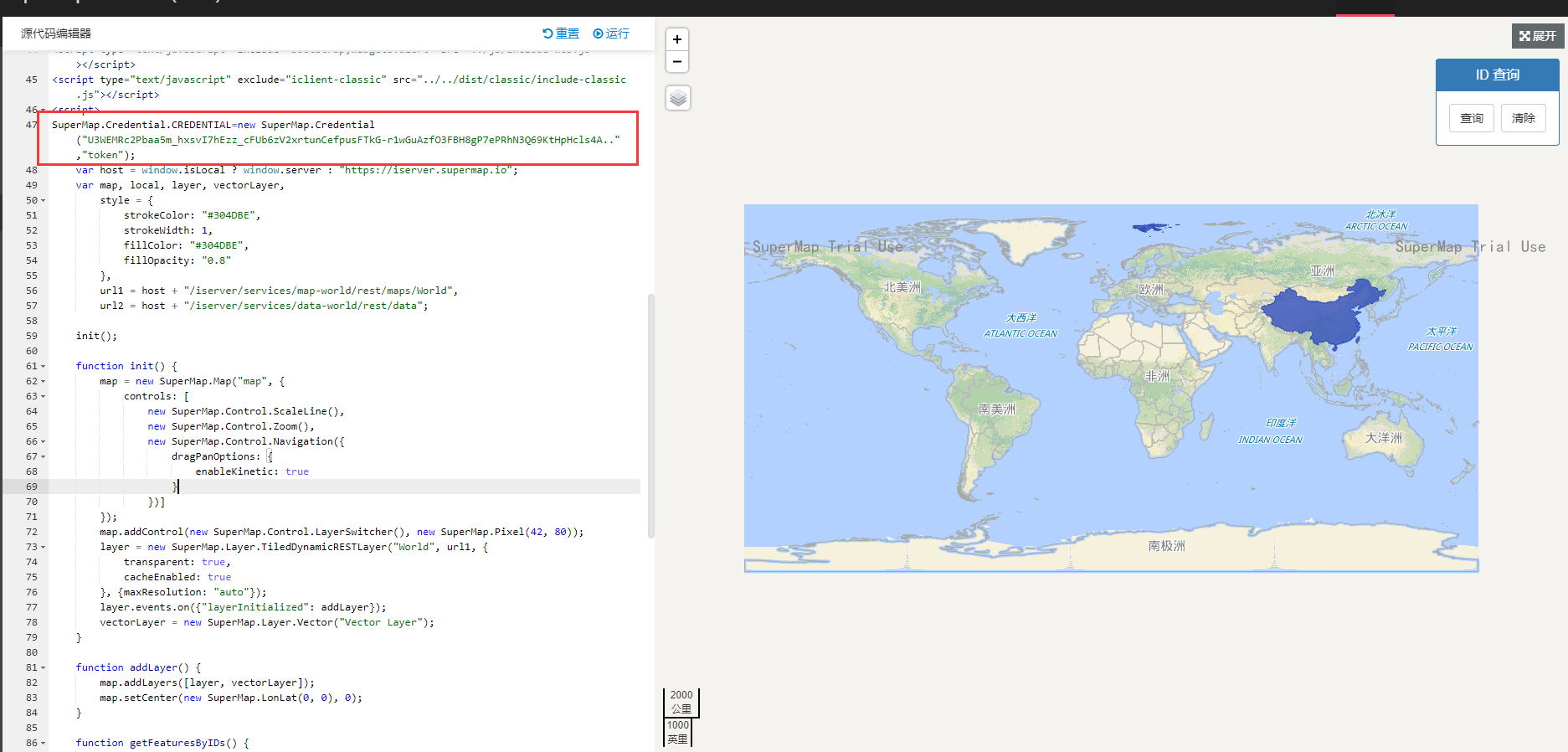Screen dimensions: 1568x752
Task: Click the ID 查询 panel header
Action: point(1497,75)
